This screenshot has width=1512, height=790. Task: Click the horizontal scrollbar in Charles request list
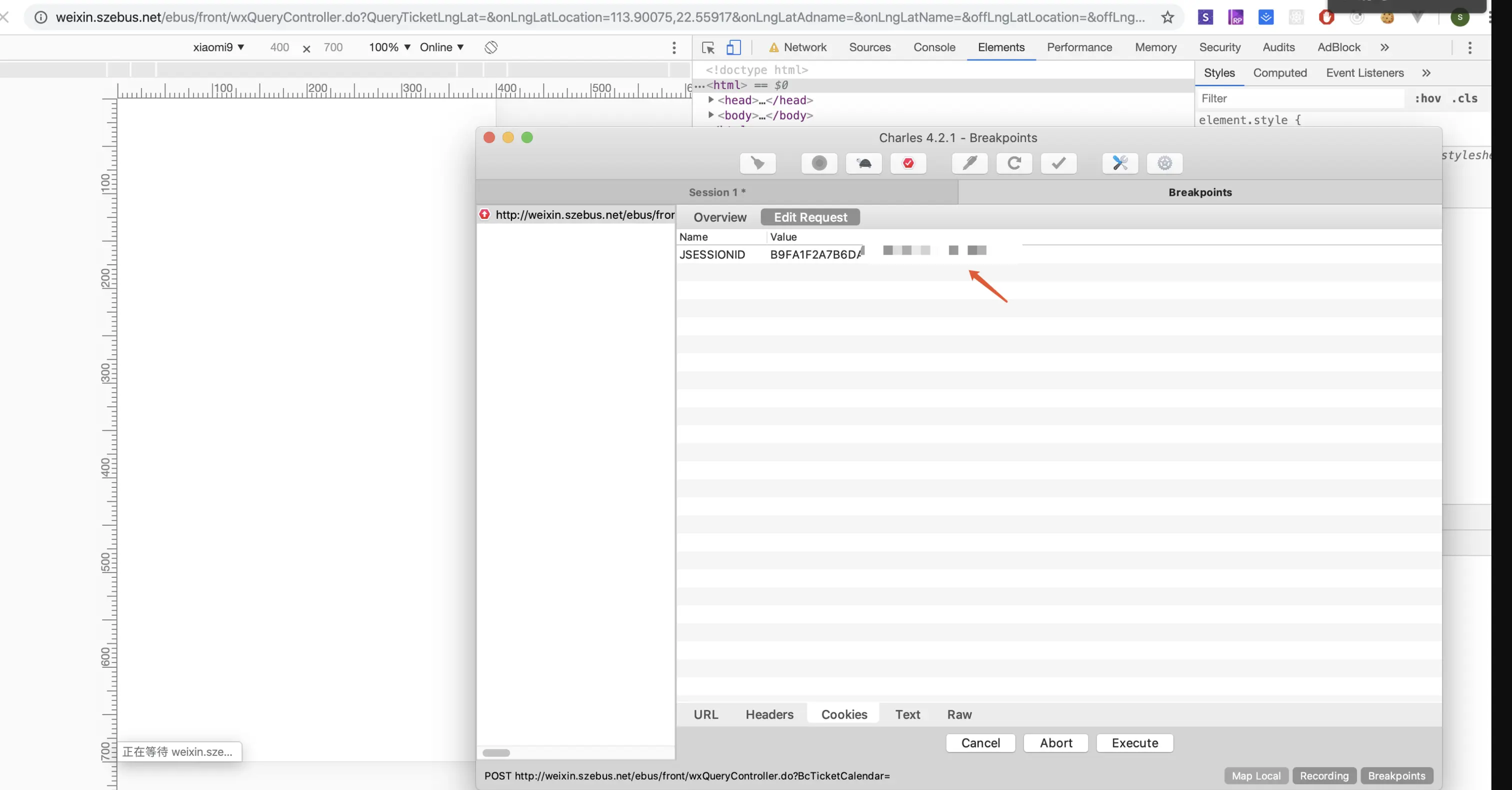click(496, 752)
